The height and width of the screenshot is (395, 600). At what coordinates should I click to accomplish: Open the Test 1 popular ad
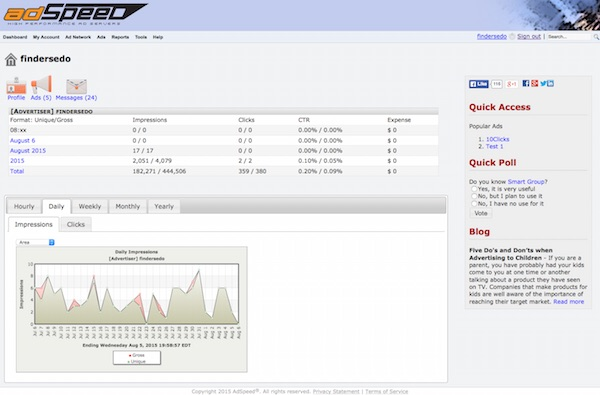click(x=494, y=147)
